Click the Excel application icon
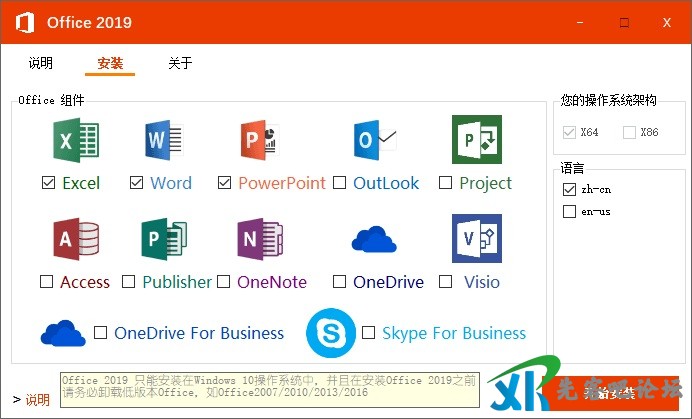 tap(76, 140)
